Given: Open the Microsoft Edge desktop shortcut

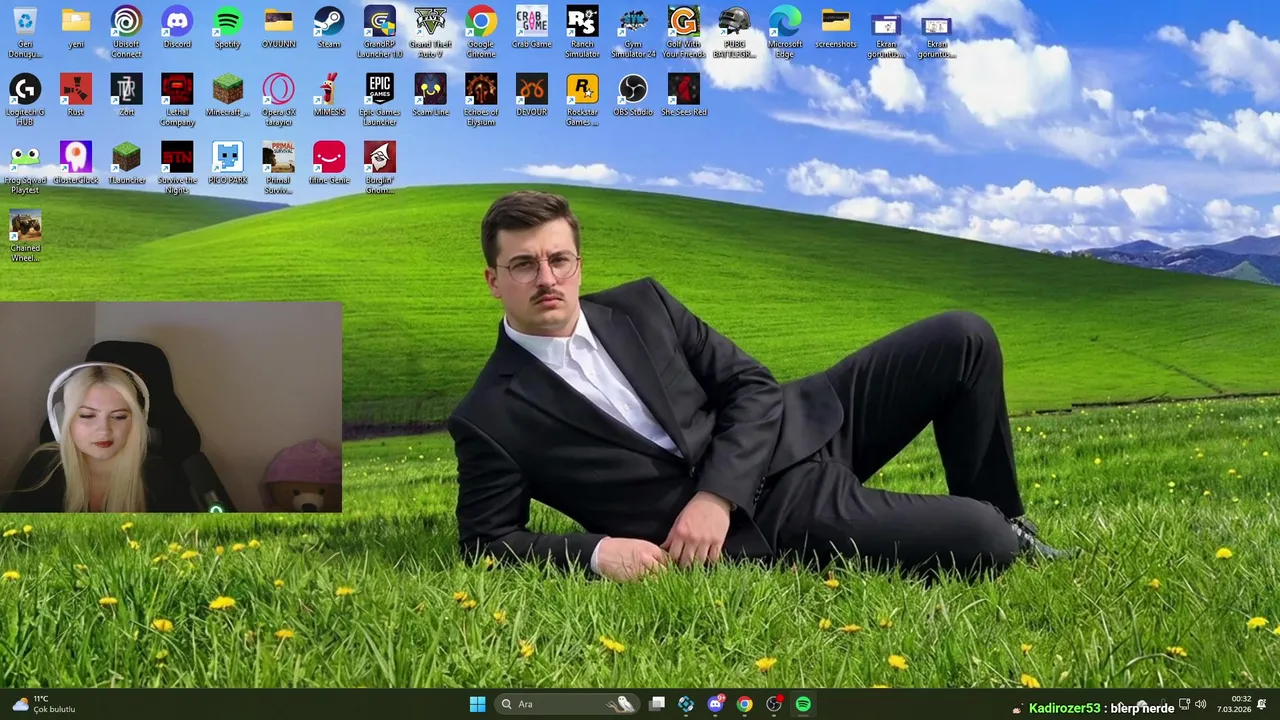Looking at the screenshot, I should 785,31.
